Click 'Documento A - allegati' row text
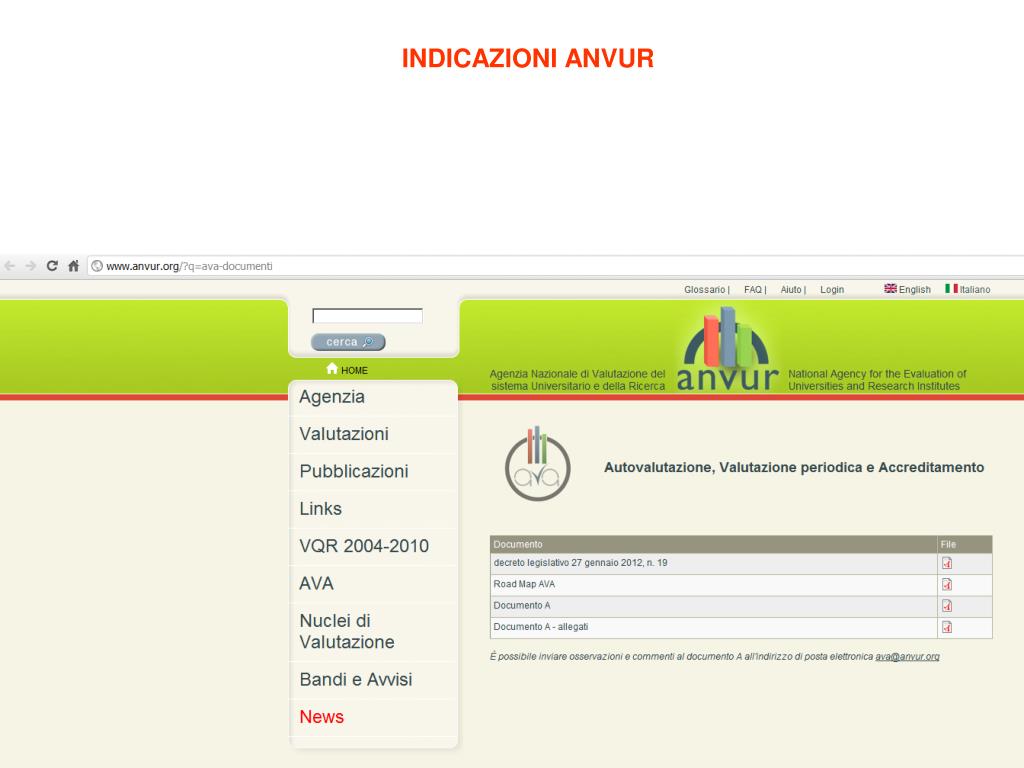The image size is (1024, 768). (541, 627)
